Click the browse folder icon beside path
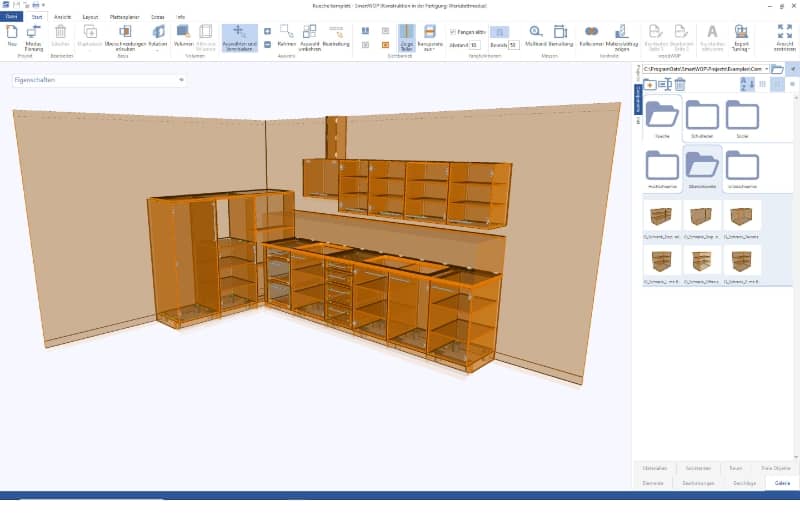This screenshot has height=520, width=800. (x=777, y=68)
